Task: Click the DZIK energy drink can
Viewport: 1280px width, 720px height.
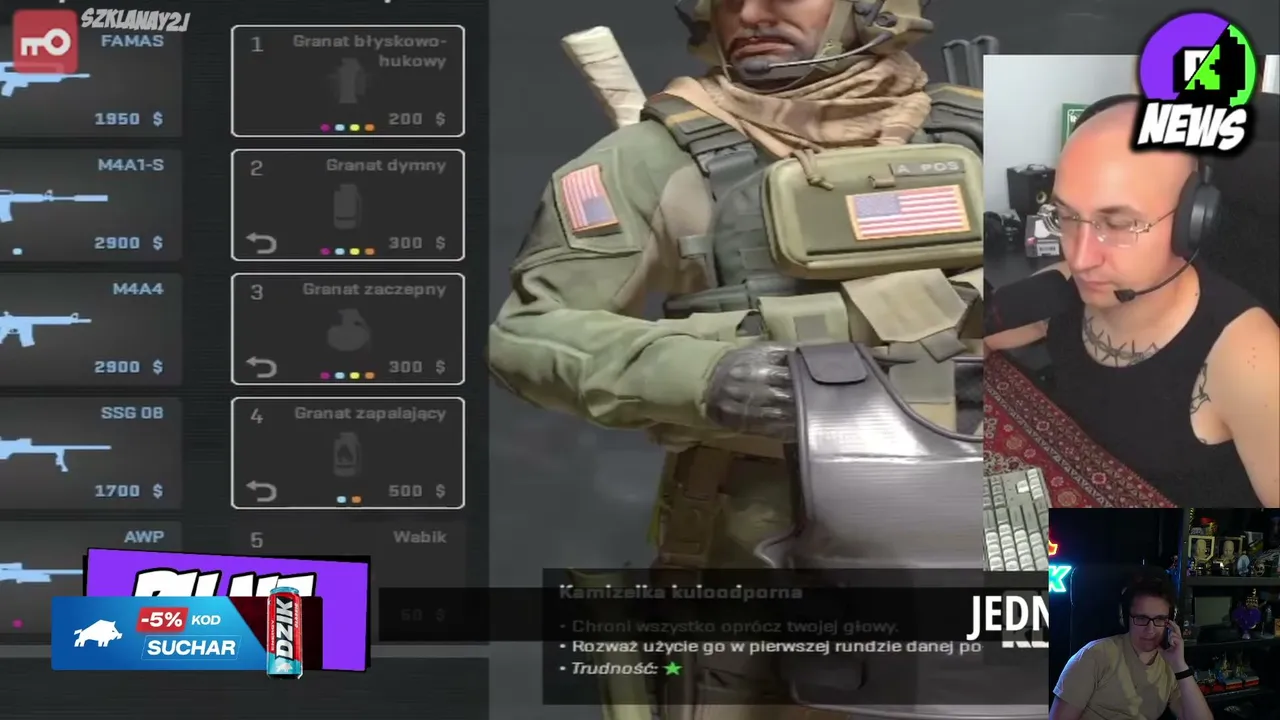Action: 284,632
